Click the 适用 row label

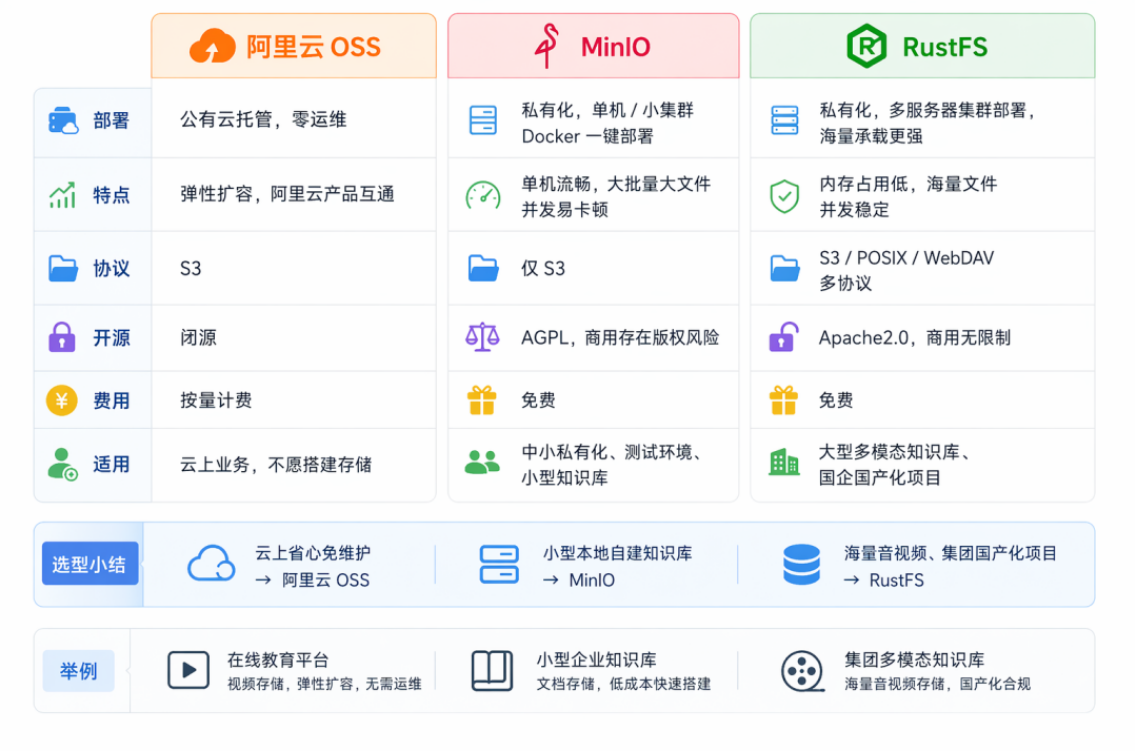111,464
